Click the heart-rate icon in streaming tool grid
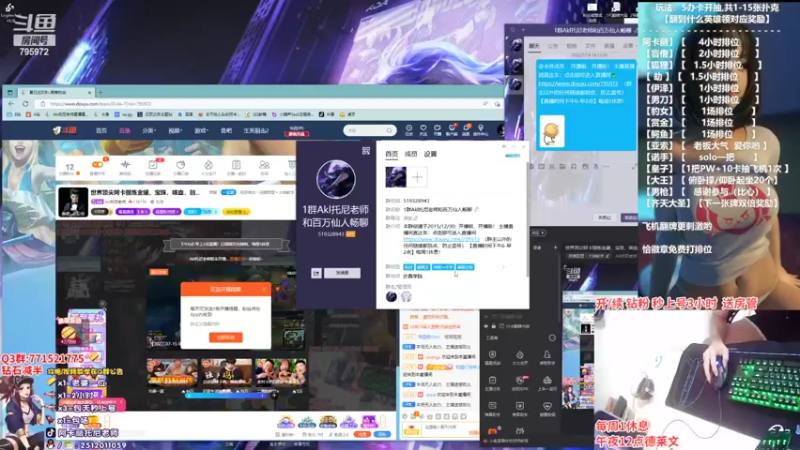This screenshot has height=450, width=800. click(546, 406)
